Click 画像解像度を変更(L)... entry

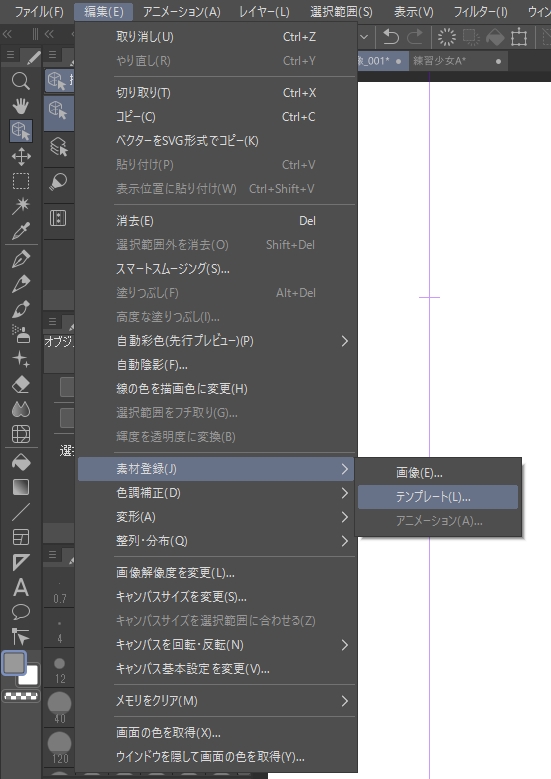tap(216, 573)
